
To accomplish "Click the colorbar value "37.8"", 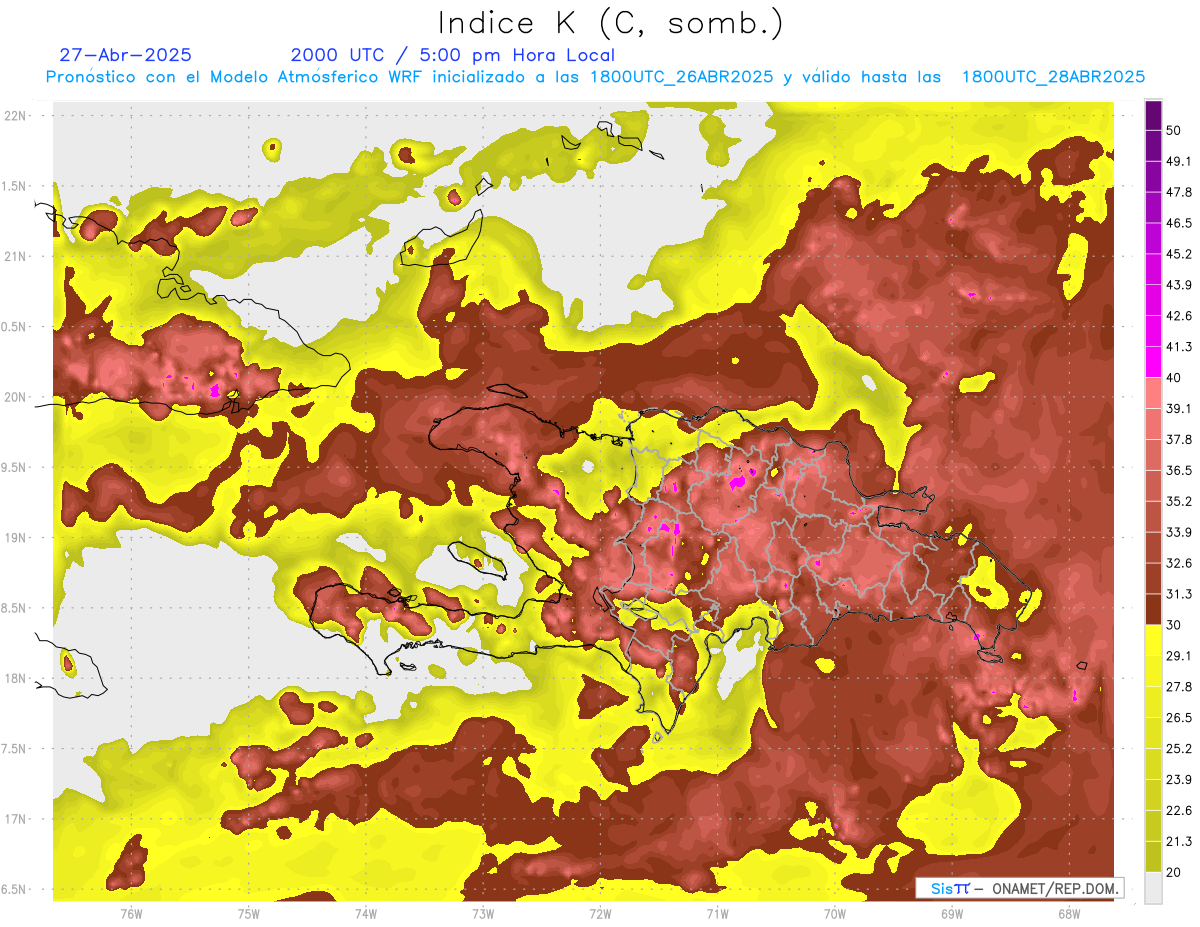I will point(1178,439).
